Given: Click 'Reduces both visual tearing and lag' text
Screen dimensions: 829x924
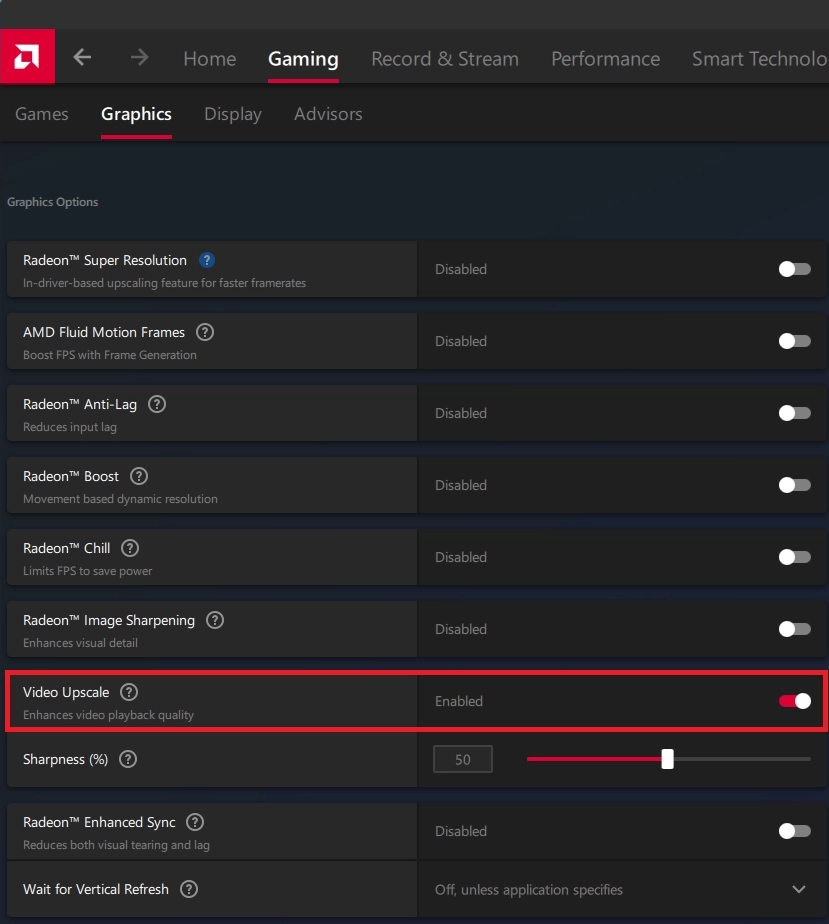Looking at the screenshot, I should (x=116, y=845).
